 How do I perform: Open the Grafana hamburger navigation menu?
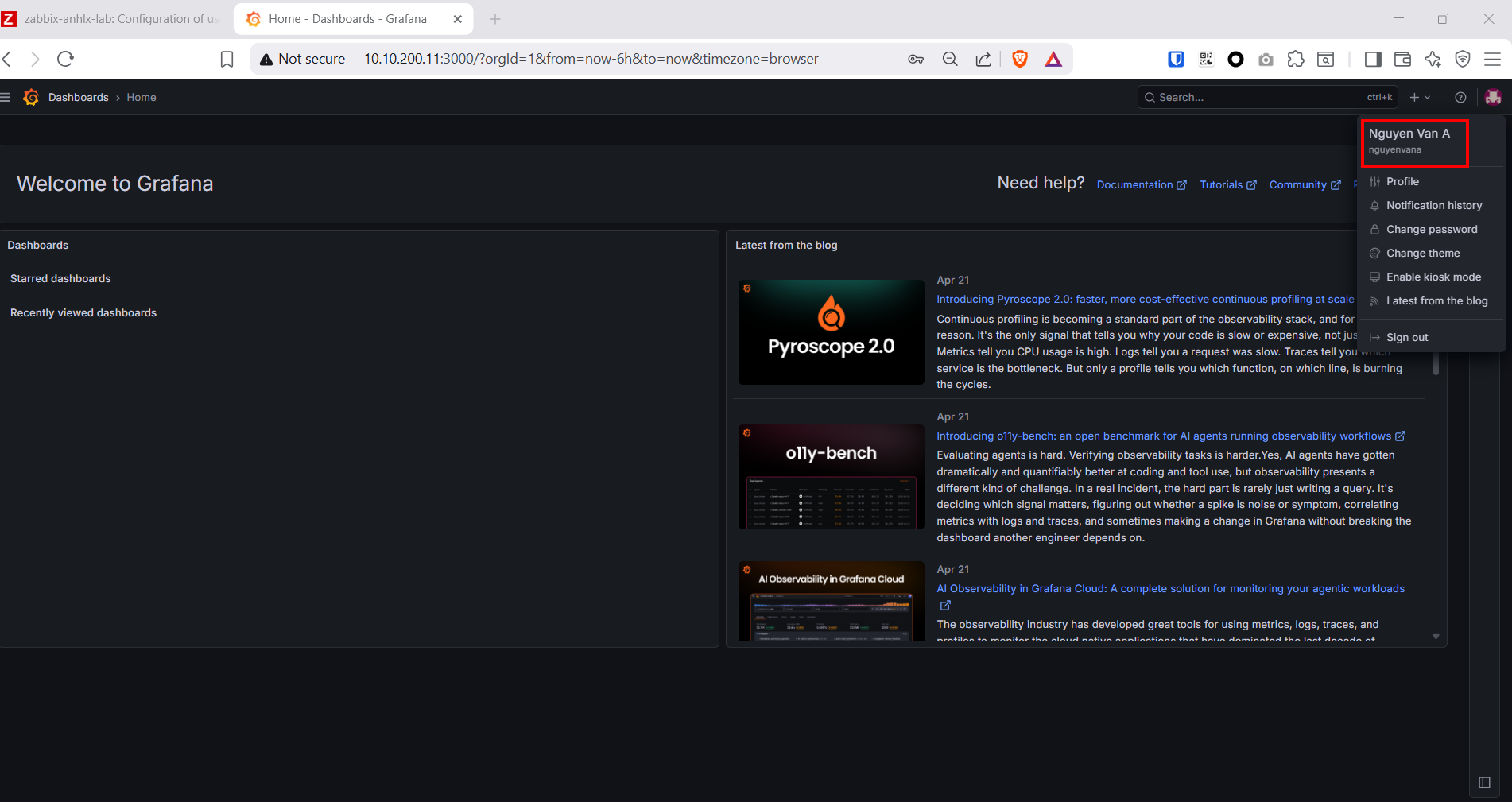[x=6, y=97]
